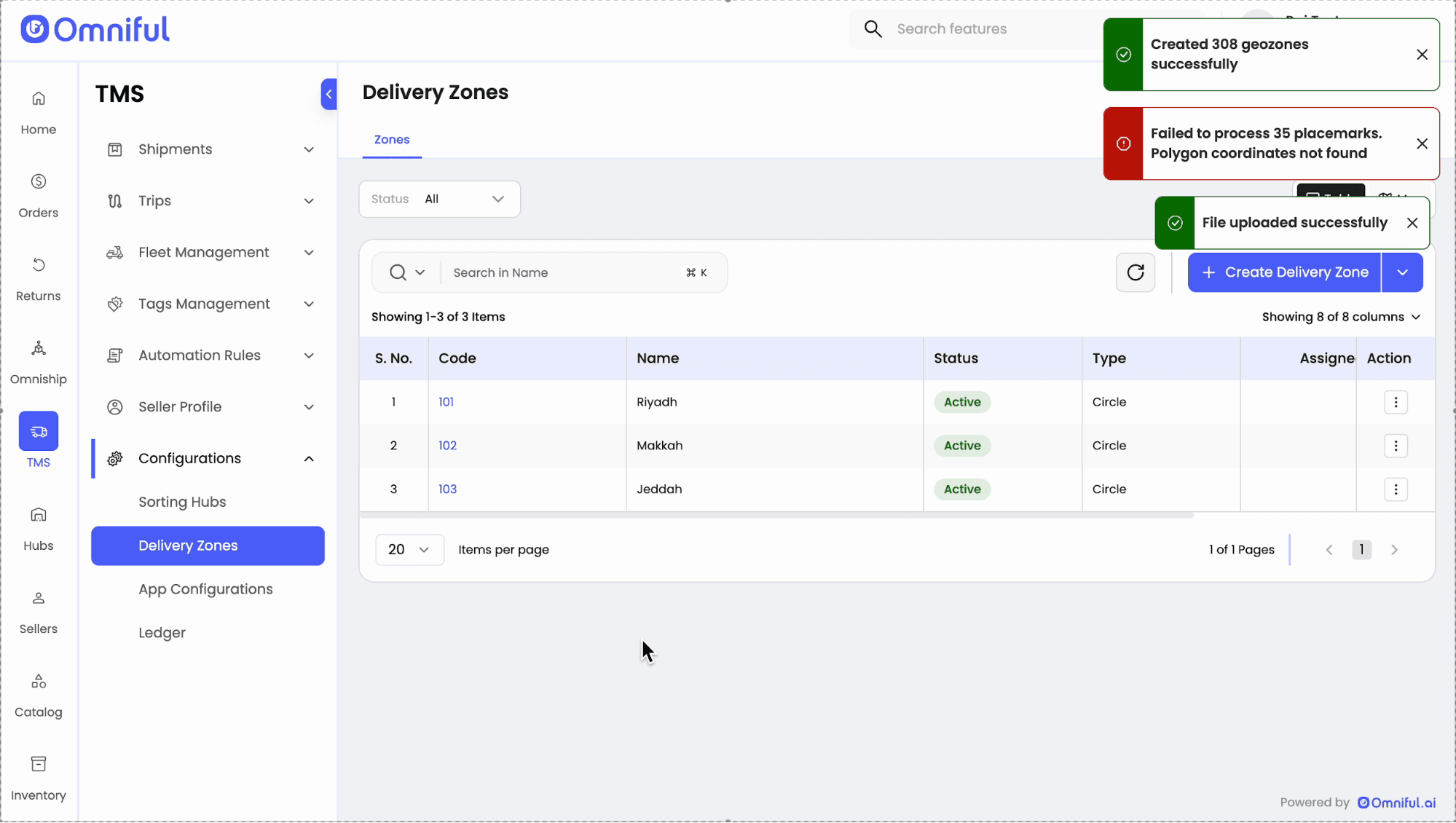This screenshot has width=1456, height=823.
Task: Open action menu for Riyadh row
Action: tap(1395, 402)
